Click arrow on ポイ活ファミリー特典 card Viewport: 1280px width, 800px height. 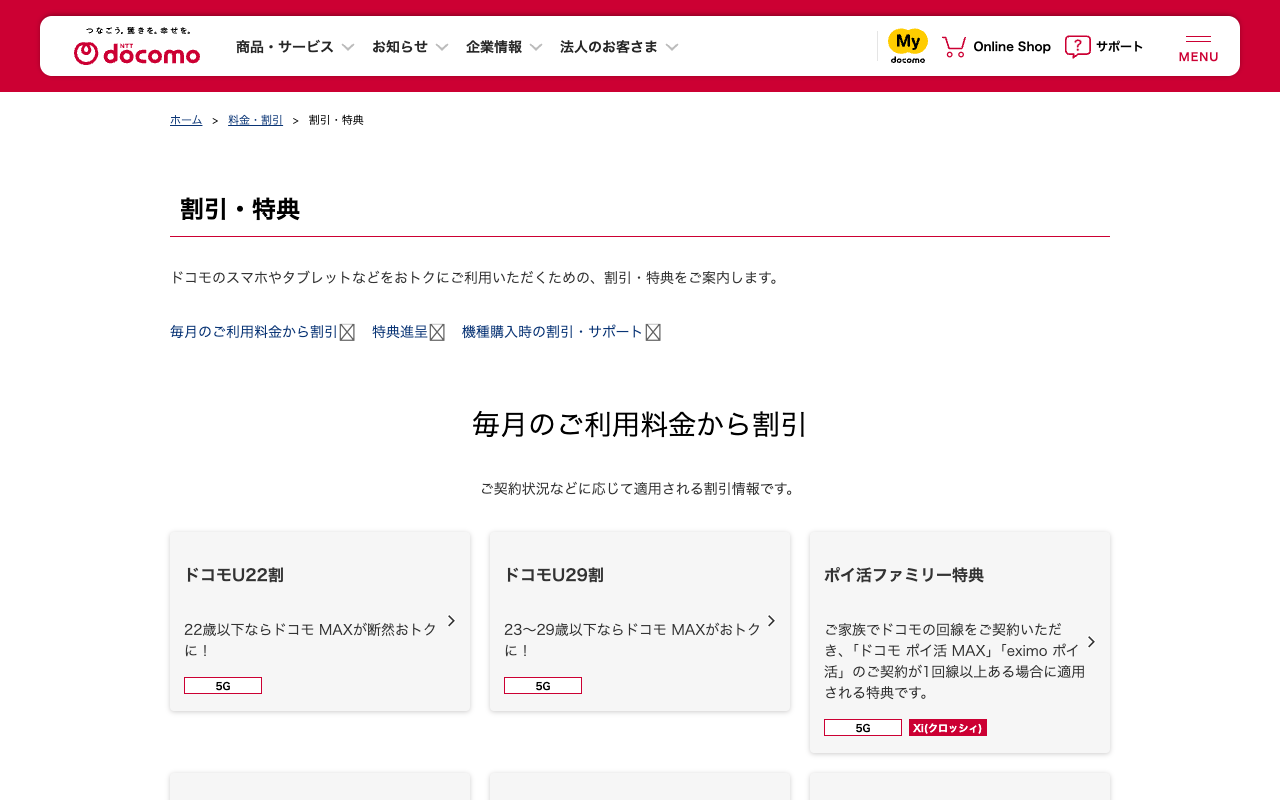(1091, 642)
